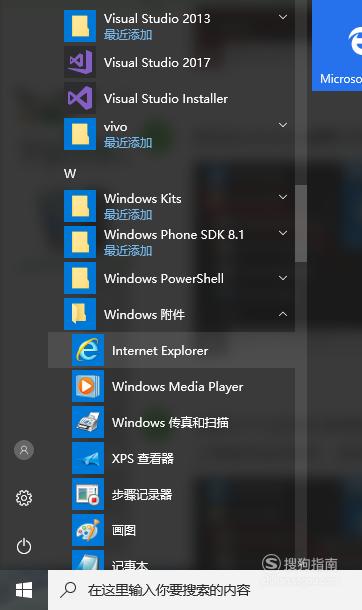Click the Visual Studio Installer label
This screenshot has height=610, width=362.
(x=166, y=98)
